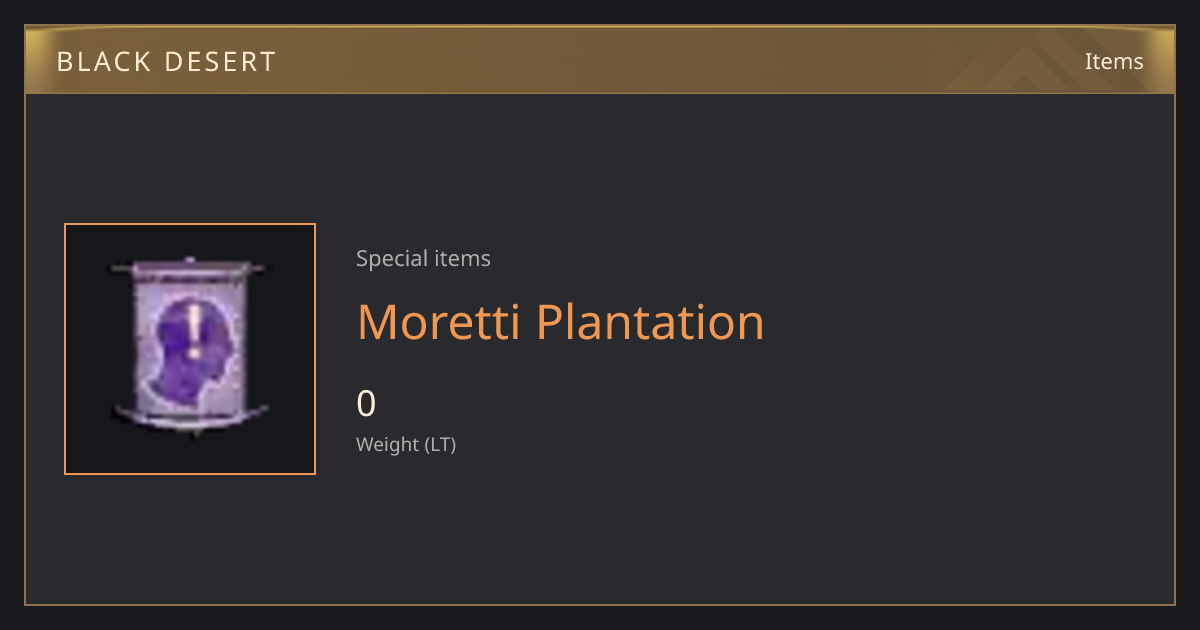This screenshot has height=630, width=1200.
Task: Click the yellow exclamation mark in item icon
Action: click(x=194, y=333)
